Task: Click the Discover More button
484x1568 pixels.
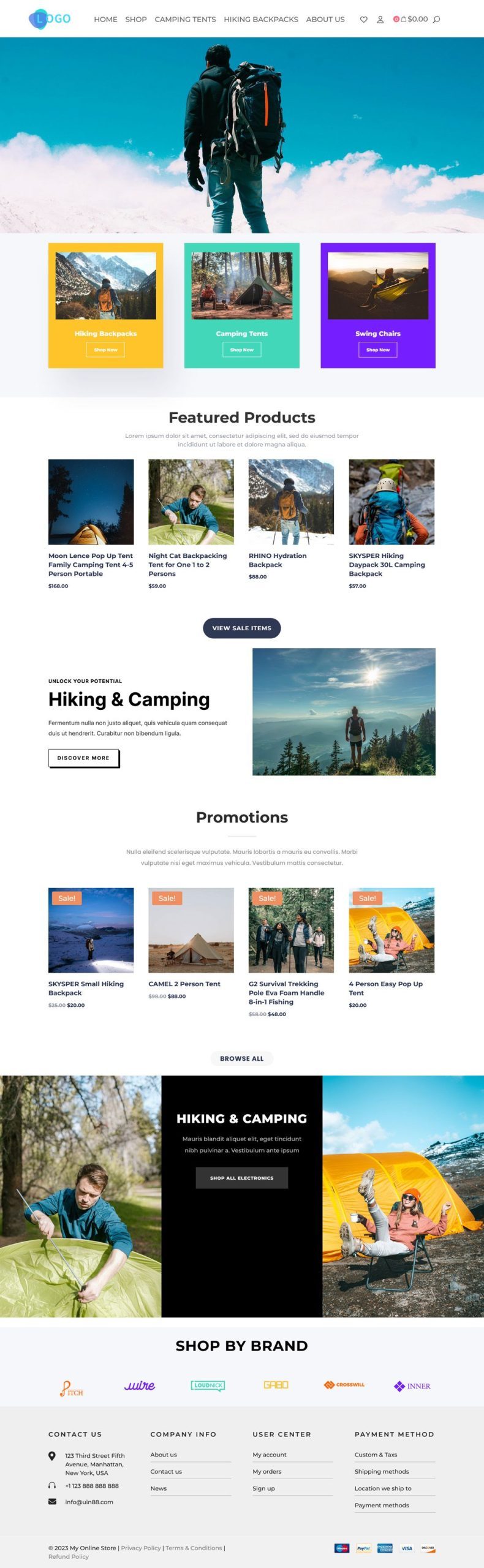Action: click(x=83, y=758)
